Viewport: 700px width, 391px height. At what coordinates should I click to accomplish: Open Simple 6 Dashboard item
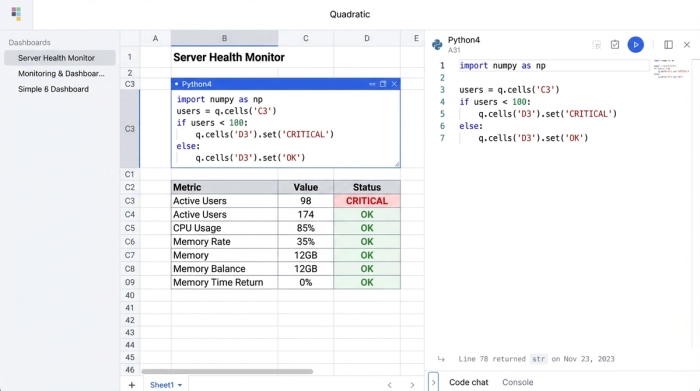pos(53,89)
